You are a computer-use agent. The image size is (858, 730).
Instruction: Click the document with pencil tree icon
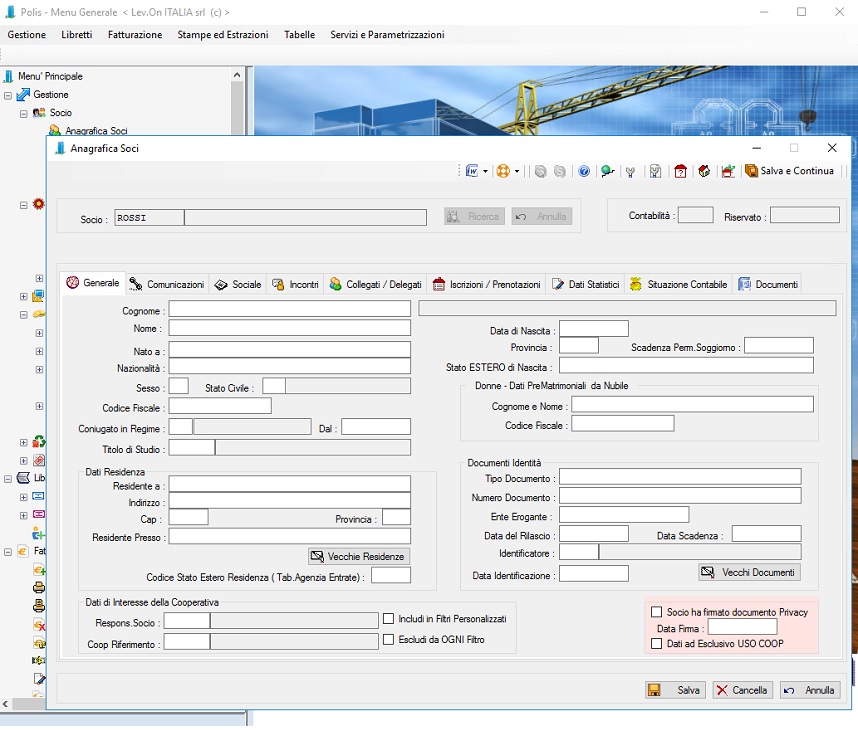click(39, 679)
